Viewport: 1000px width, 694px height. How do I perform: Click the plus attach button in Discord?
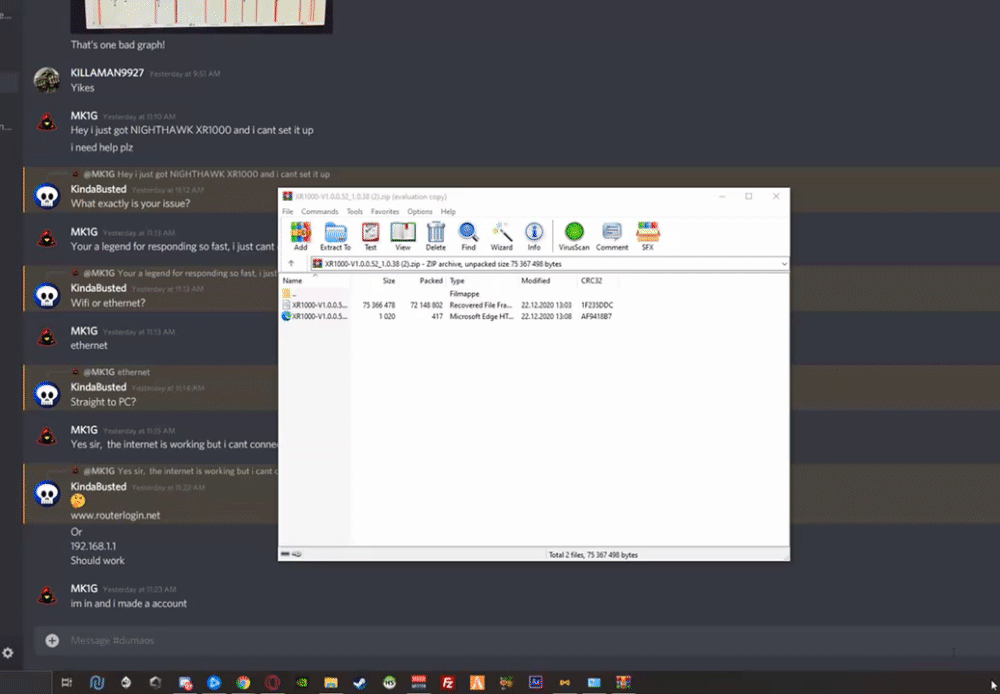click(x=52, y=640)
